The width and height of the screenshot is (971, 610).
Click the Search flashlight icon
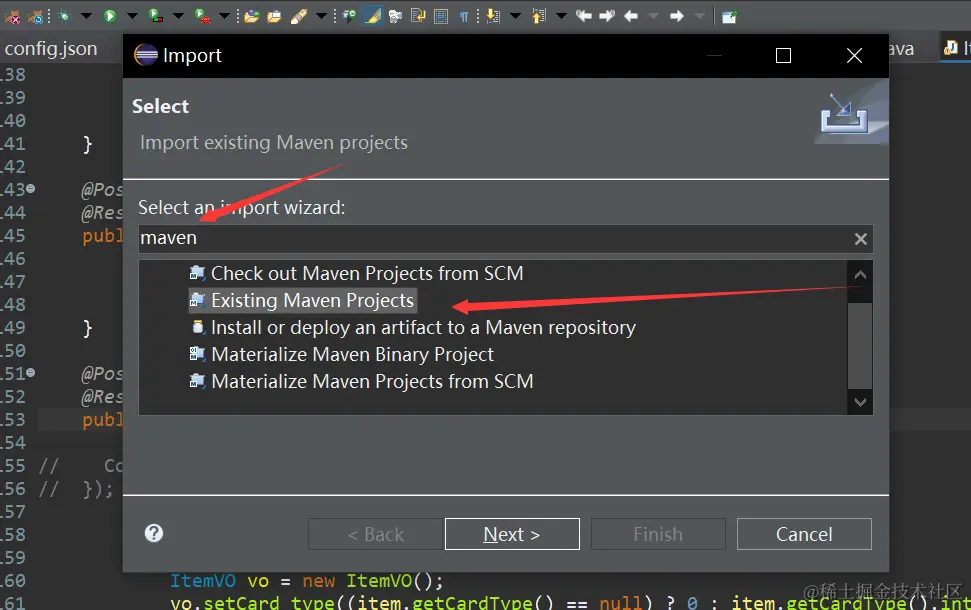[298, 16]
